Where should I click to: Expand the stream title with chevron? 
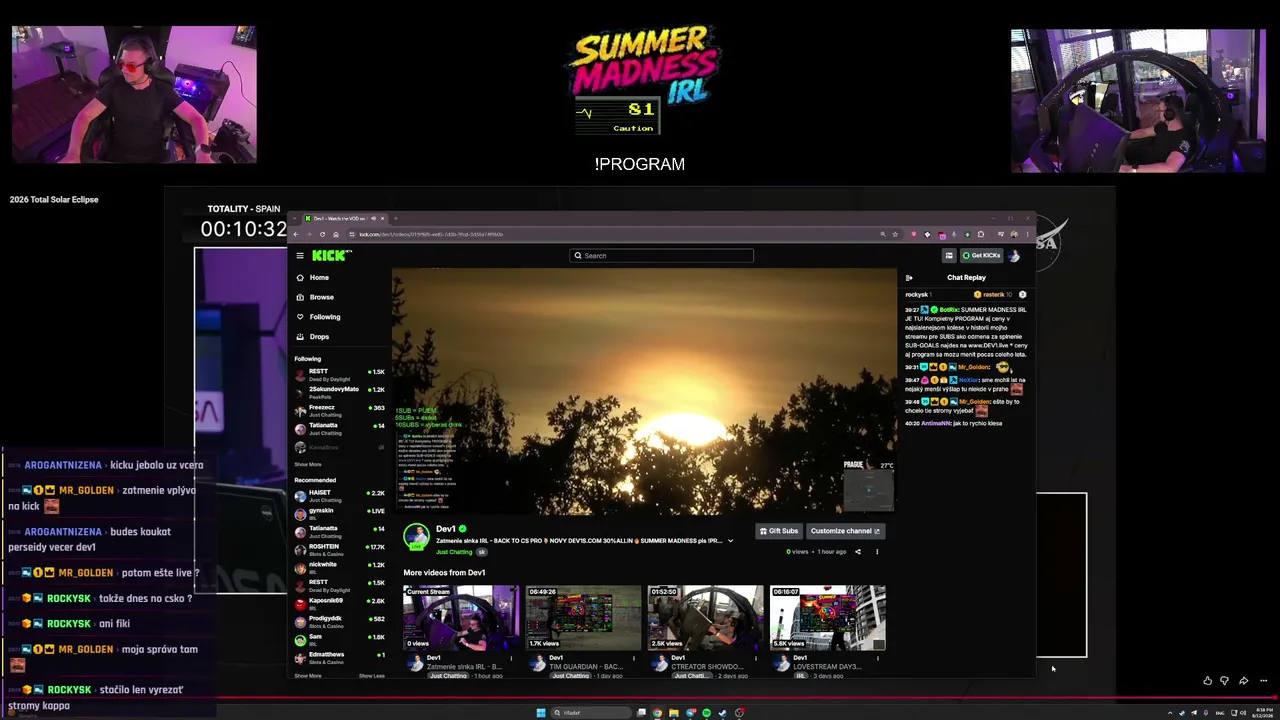730,541
